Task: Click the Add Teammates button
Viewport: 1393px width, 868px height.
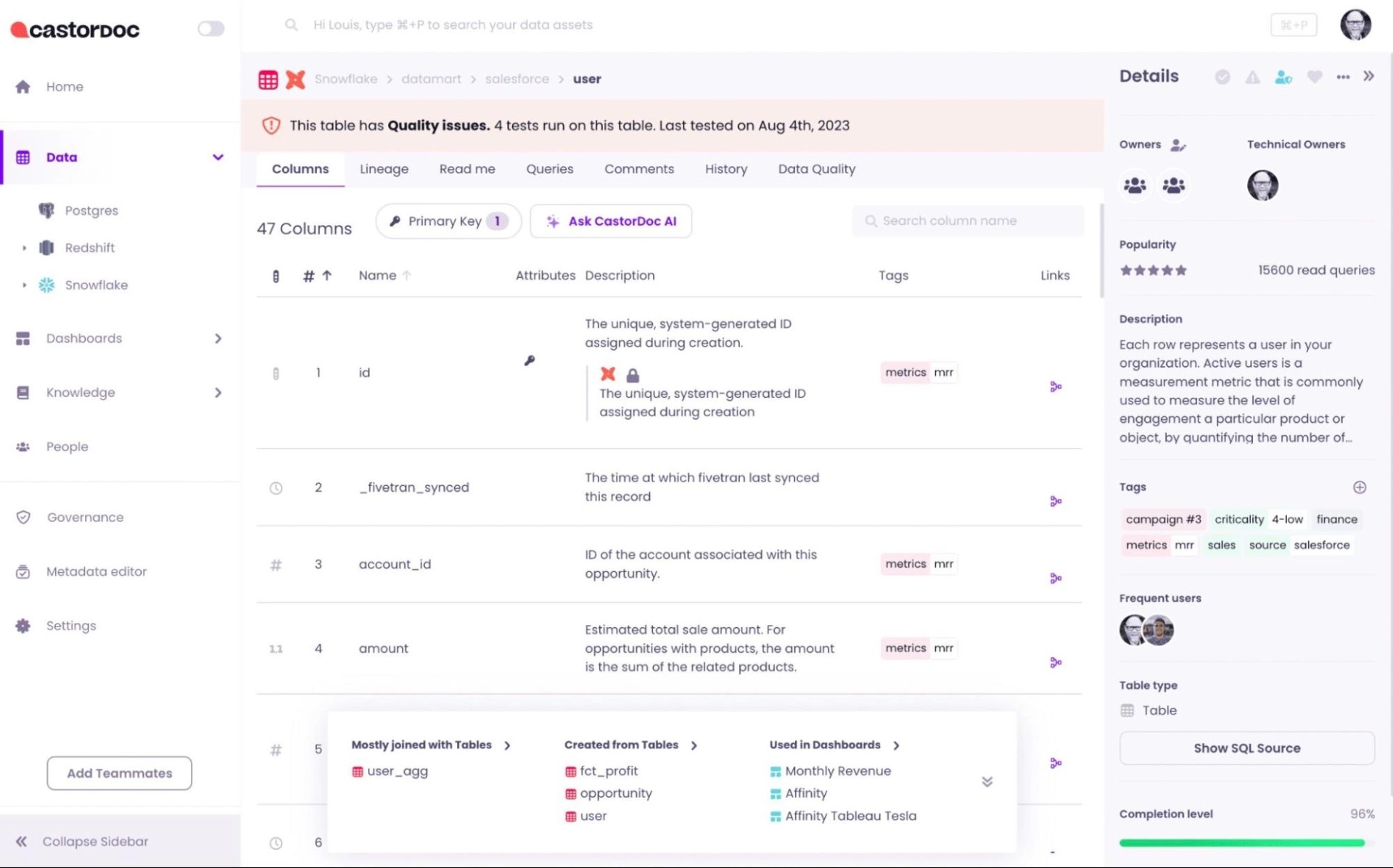Action: click(120, 774)
